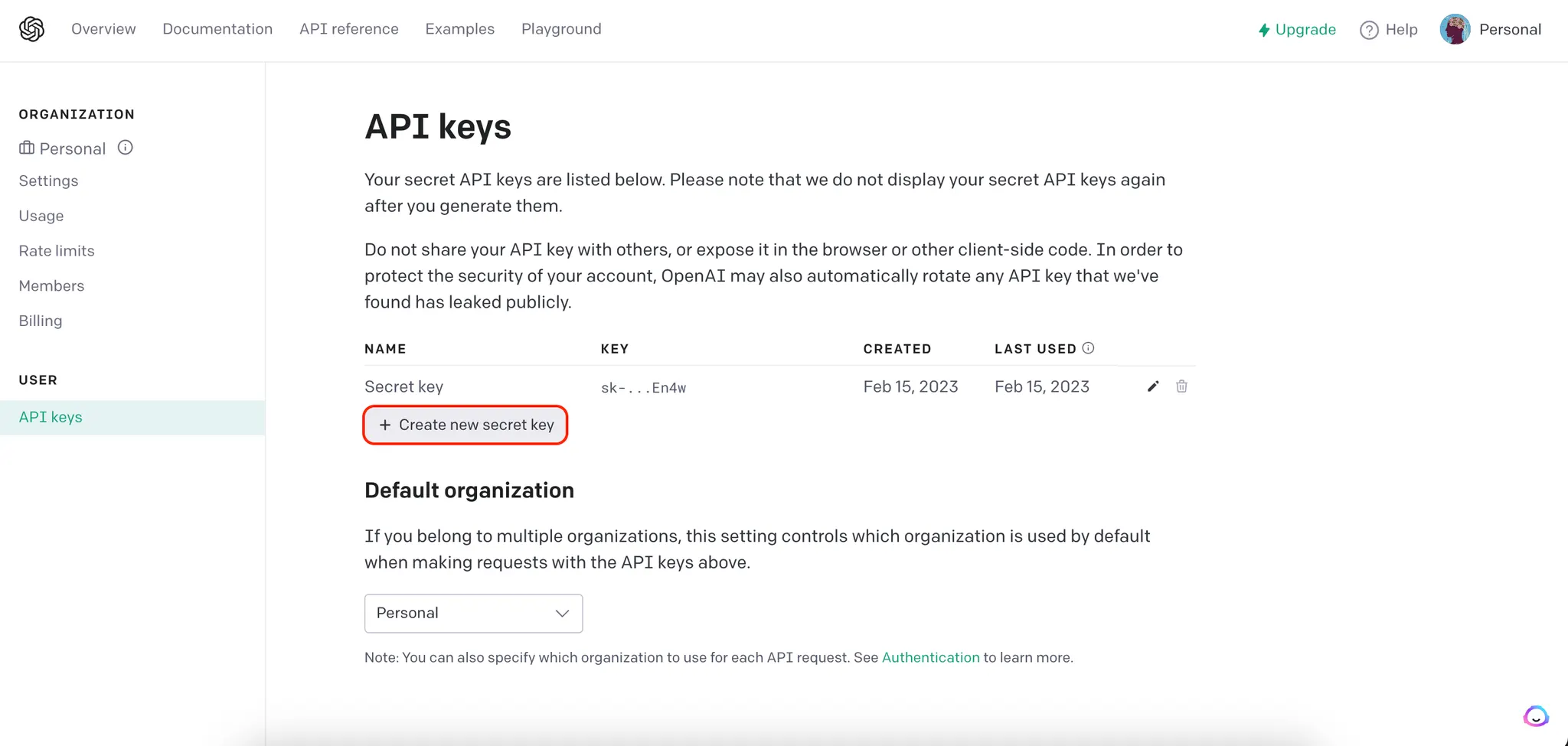1568x746 pixels.
Task: Open Members in the organization sidebar
Action: coord(51,285)
